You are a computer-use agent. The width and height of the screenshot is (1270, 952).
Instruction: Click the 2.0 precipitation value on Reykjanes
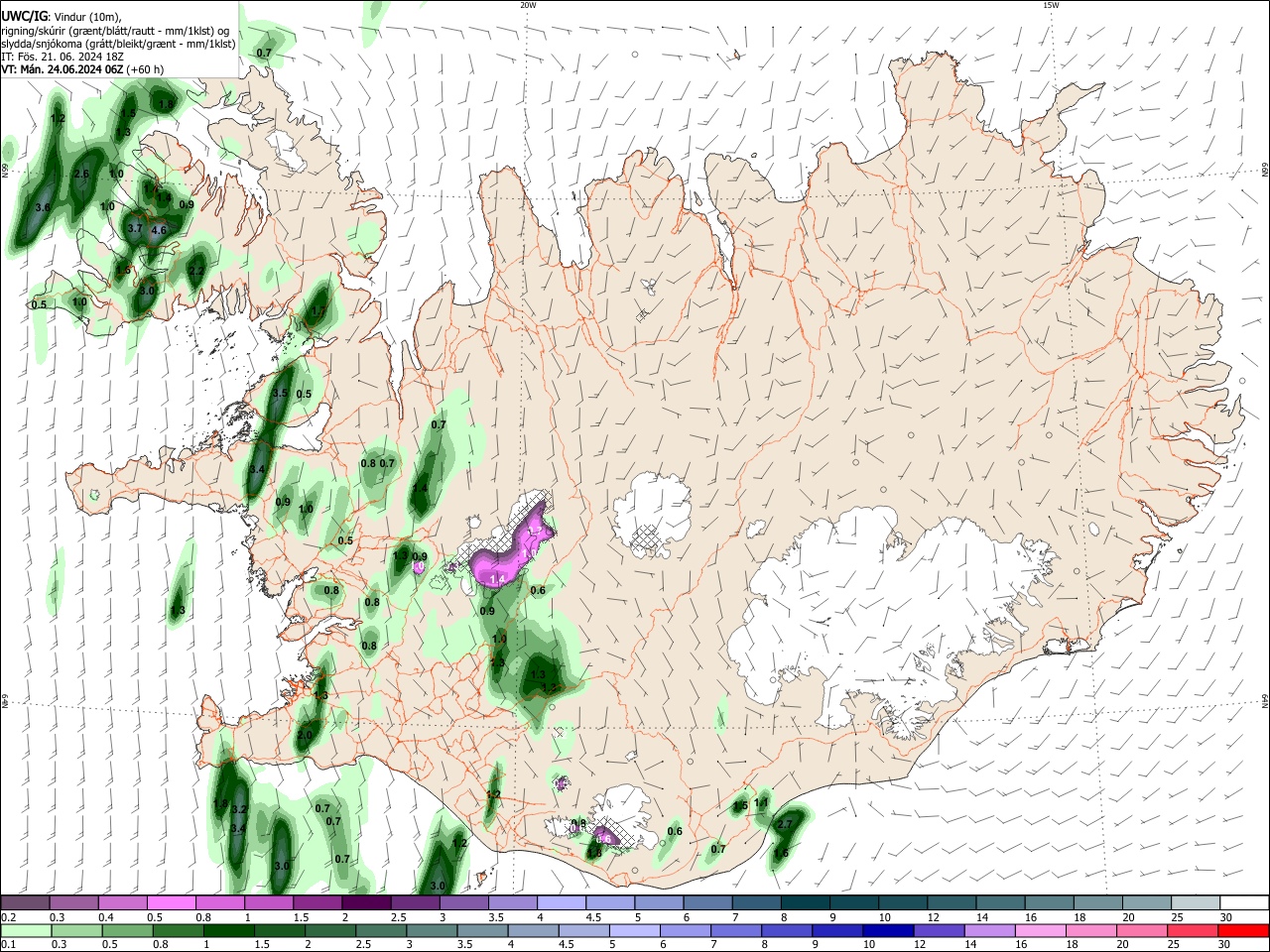[305, 735]
